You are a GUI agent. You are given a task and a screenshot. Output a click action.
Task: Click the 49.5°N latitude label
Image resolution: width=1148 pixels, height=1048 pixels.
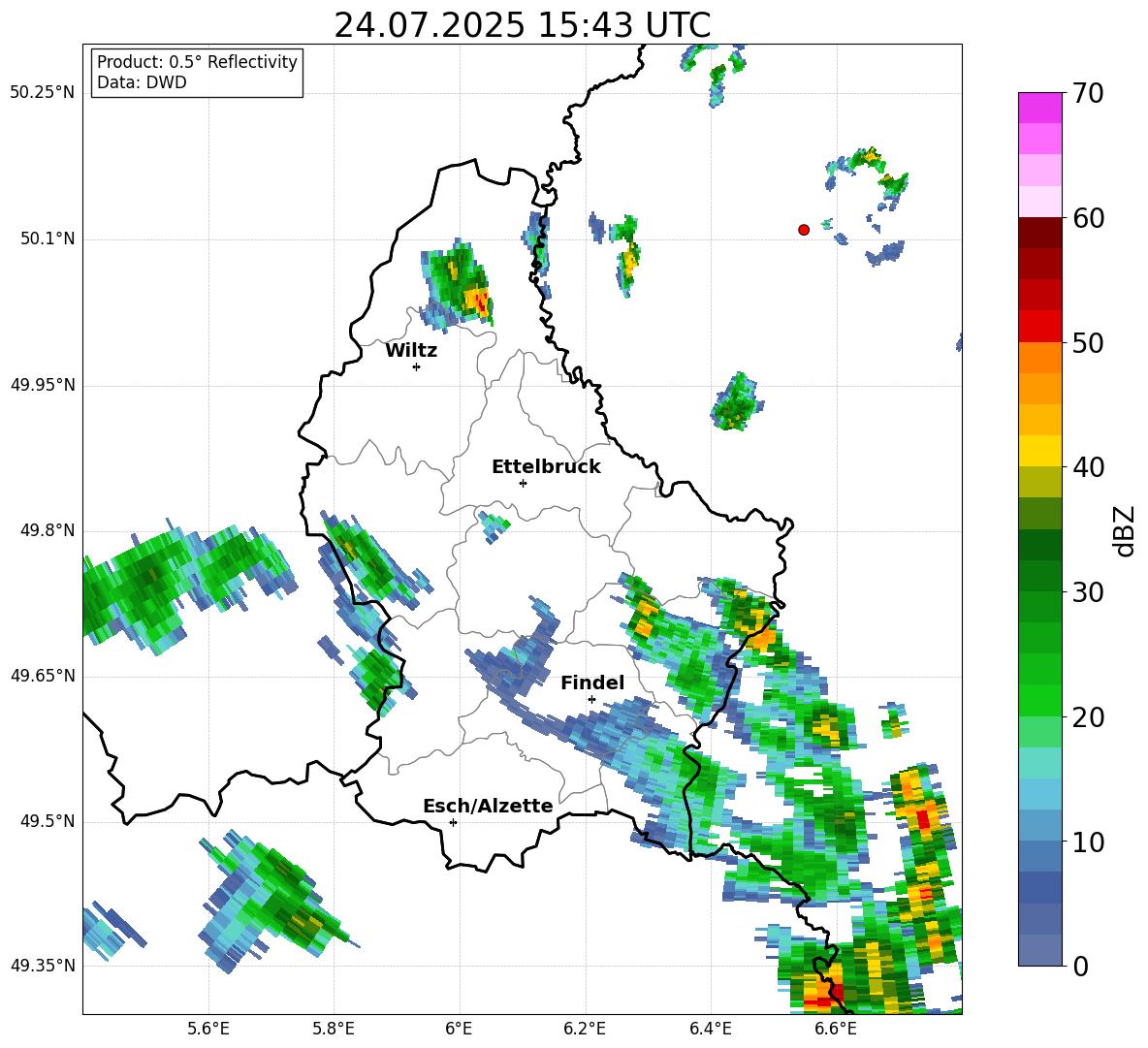click(x=47, y=821)
